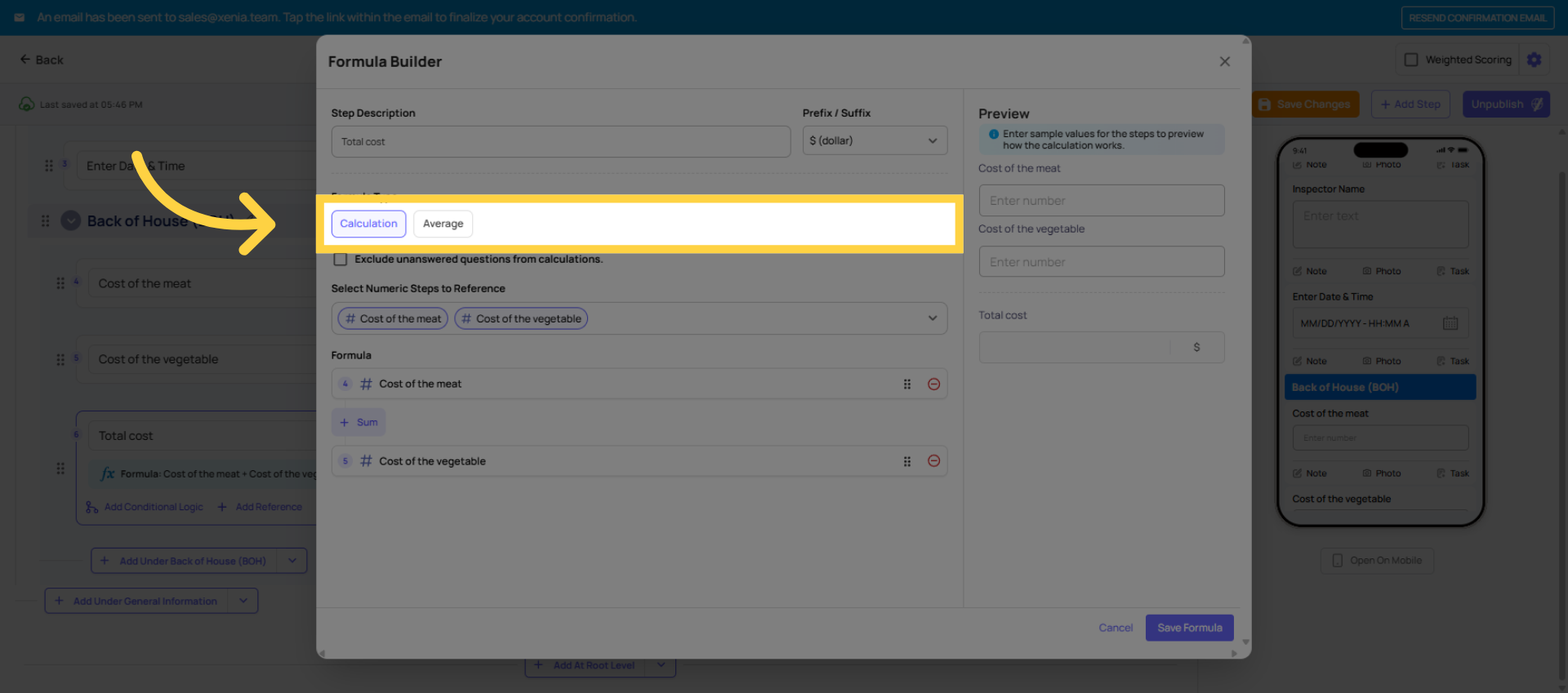This screenshot has width=1568, height=693.
Task: Click Note under Cost of the meat in mobile preview
Action: pos(1310,473)
